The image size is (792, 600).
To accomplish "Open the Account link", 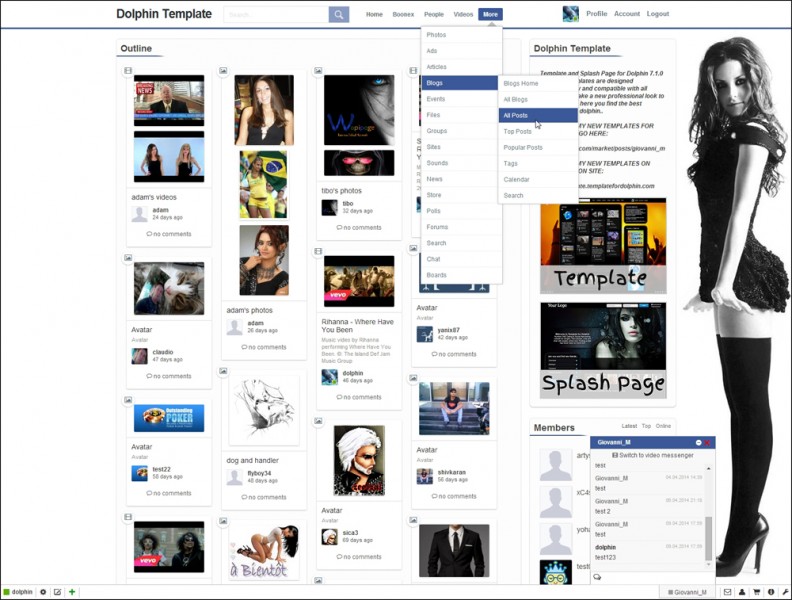I will click(x=627, y=14).
